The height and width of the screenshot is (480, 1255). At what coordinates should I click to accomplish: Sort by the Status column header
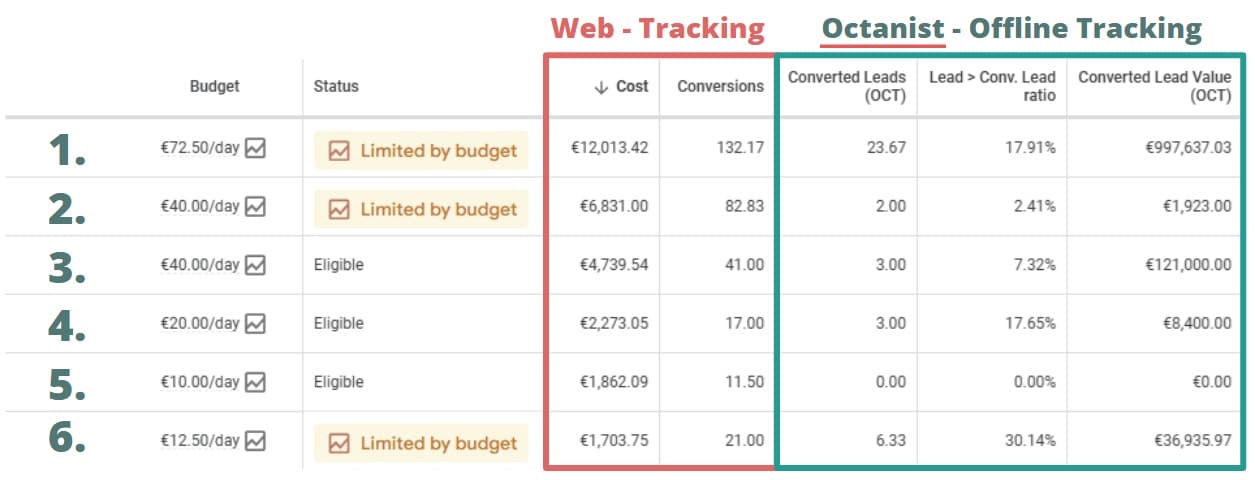pos(336,87)
